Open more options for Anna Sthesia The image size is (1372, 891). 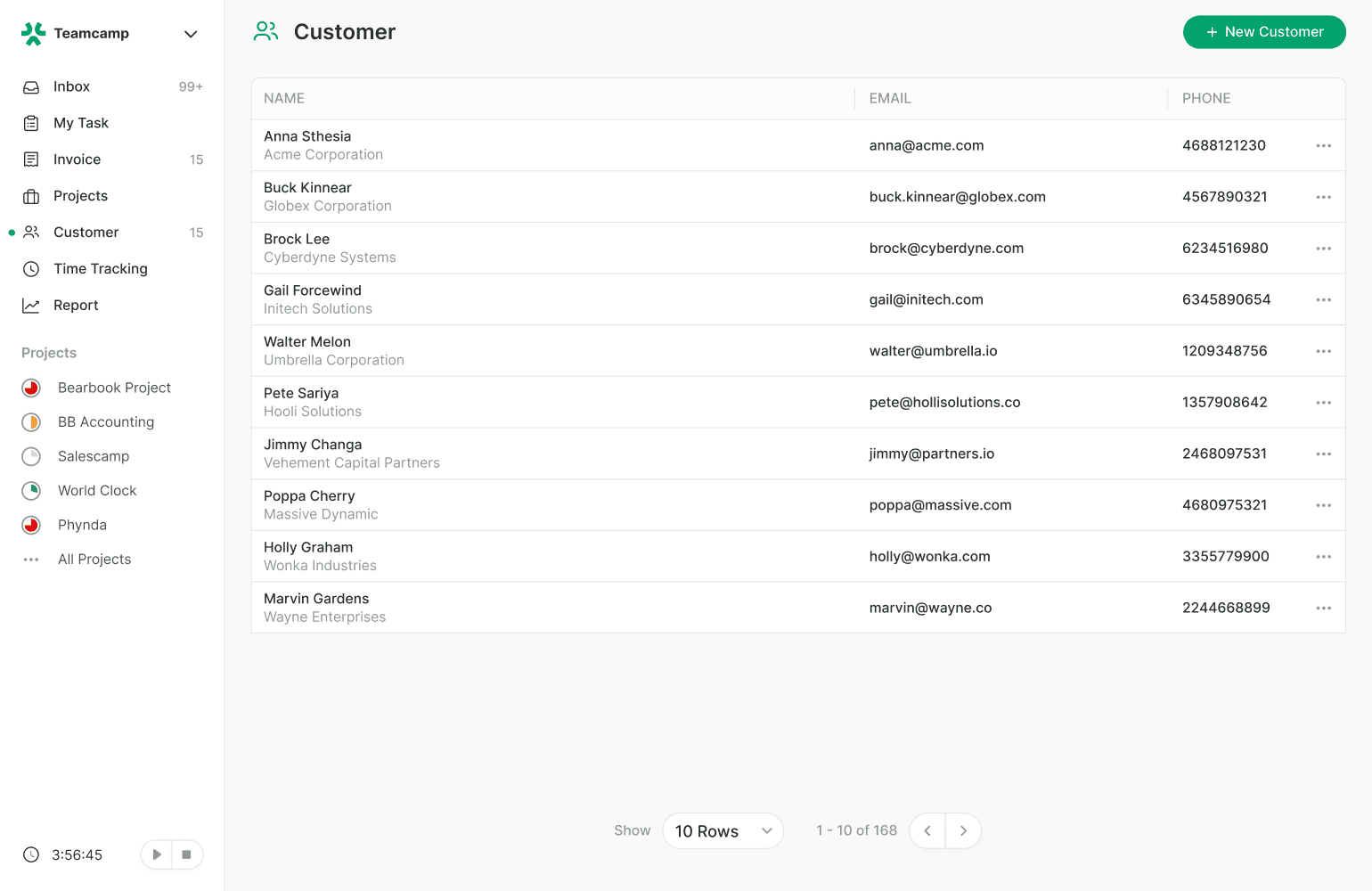click(1323, 146)
